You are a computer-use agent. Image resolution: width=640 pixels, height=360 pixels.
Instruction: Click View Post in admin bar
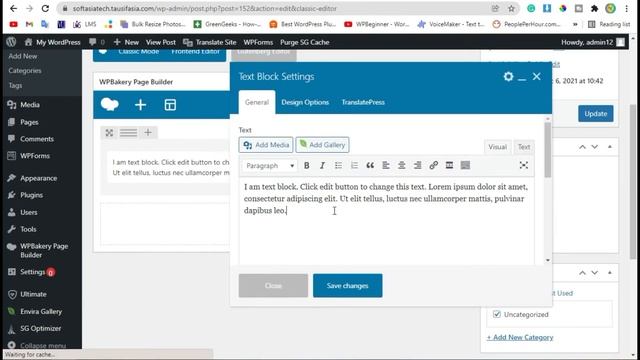(161, 42)
